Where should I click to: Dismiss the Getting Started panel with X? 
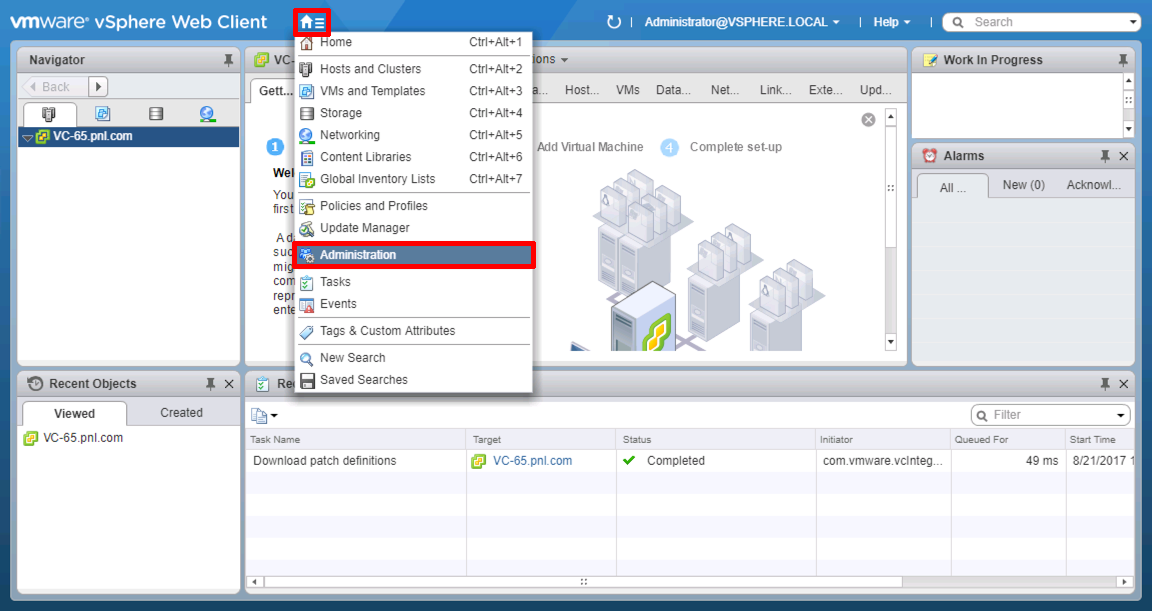click(868, 120)
